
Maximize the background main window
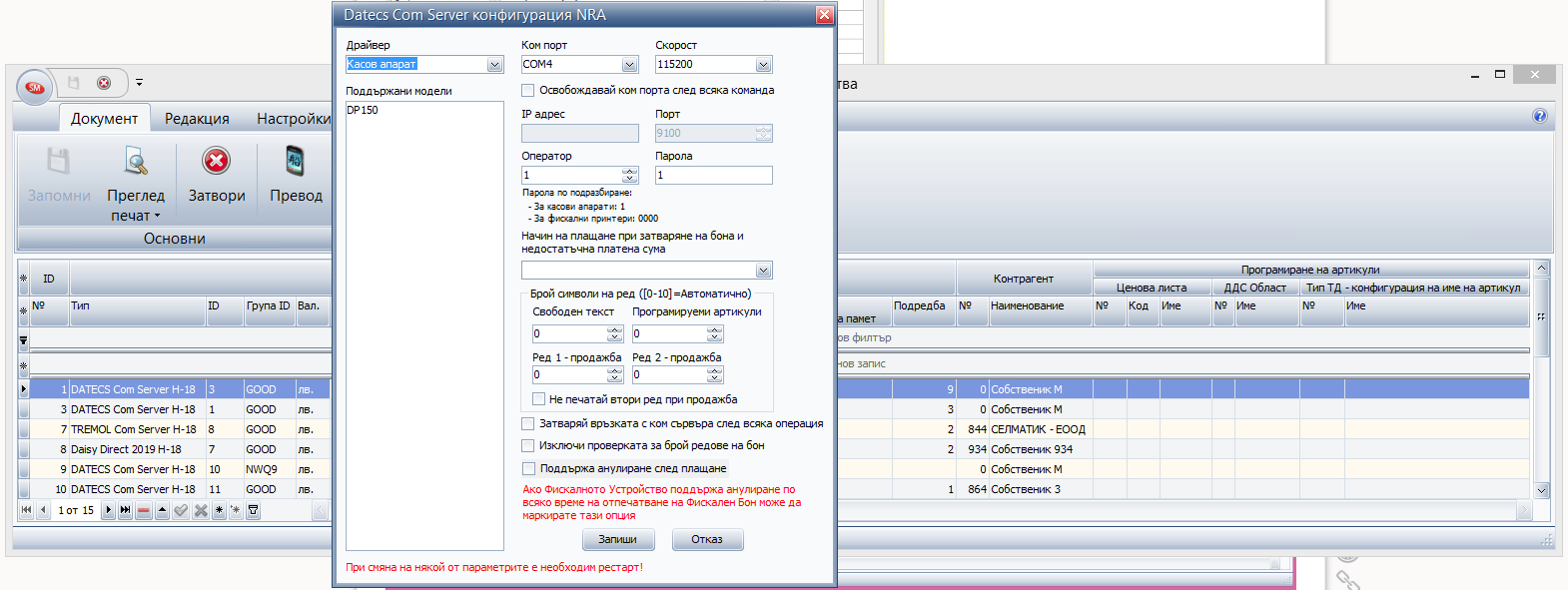click(1499, 74)
